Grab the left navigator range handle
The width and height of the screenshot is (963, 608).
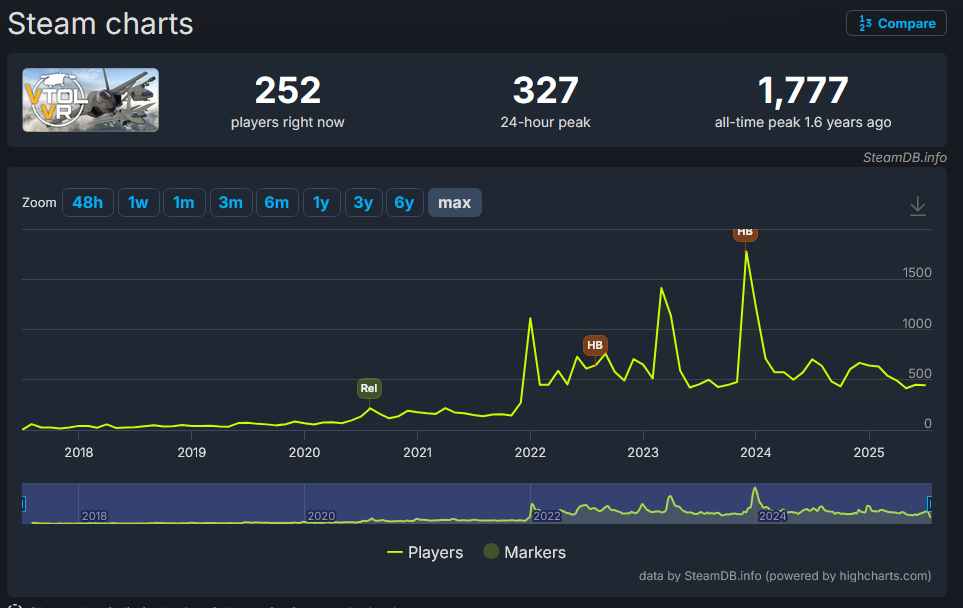23,504
